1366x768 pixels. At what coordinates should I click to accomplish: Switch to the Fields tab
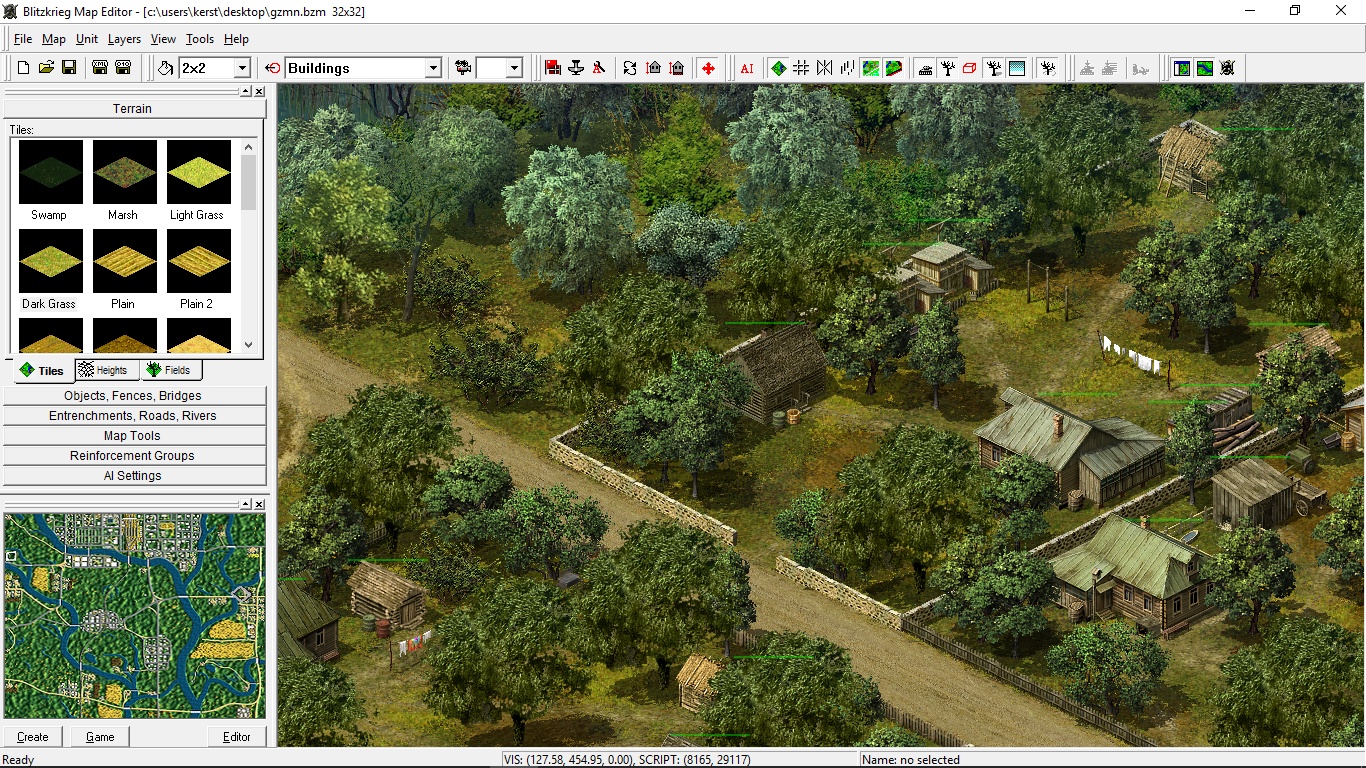coord(170,370)
